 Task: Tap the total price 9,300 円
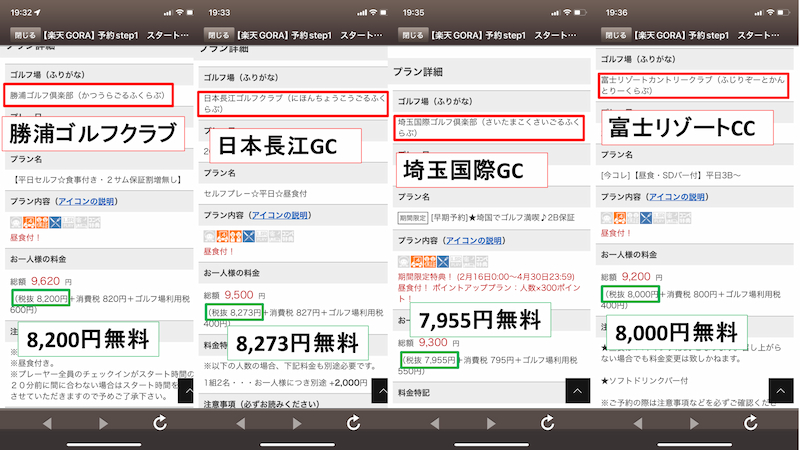point(429,342)
